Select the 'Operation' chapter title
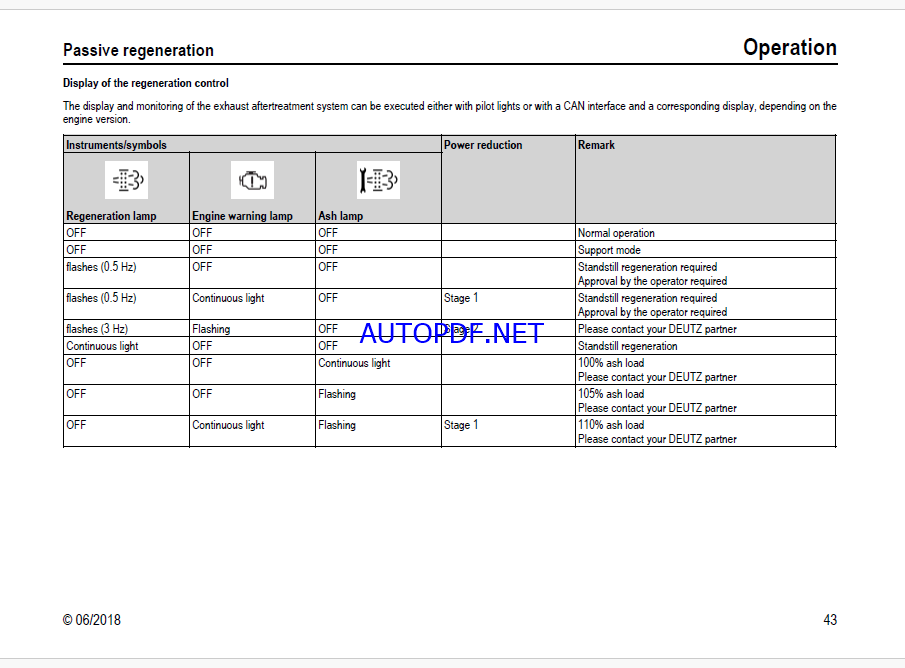 tap(790, 47)
